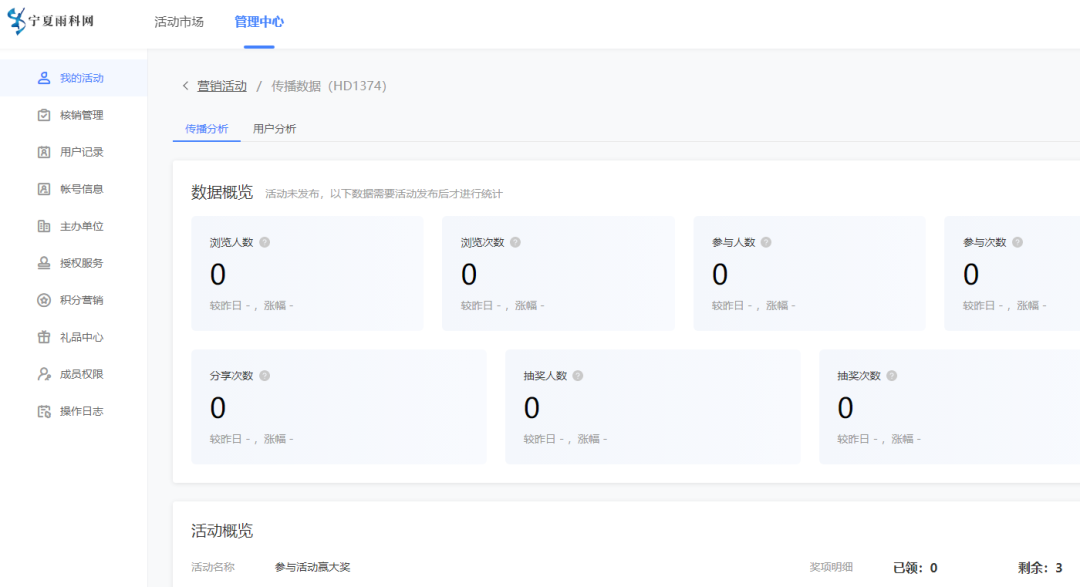Click the 核销管理 sidebar icon
1080x587 pixels.
44,115
